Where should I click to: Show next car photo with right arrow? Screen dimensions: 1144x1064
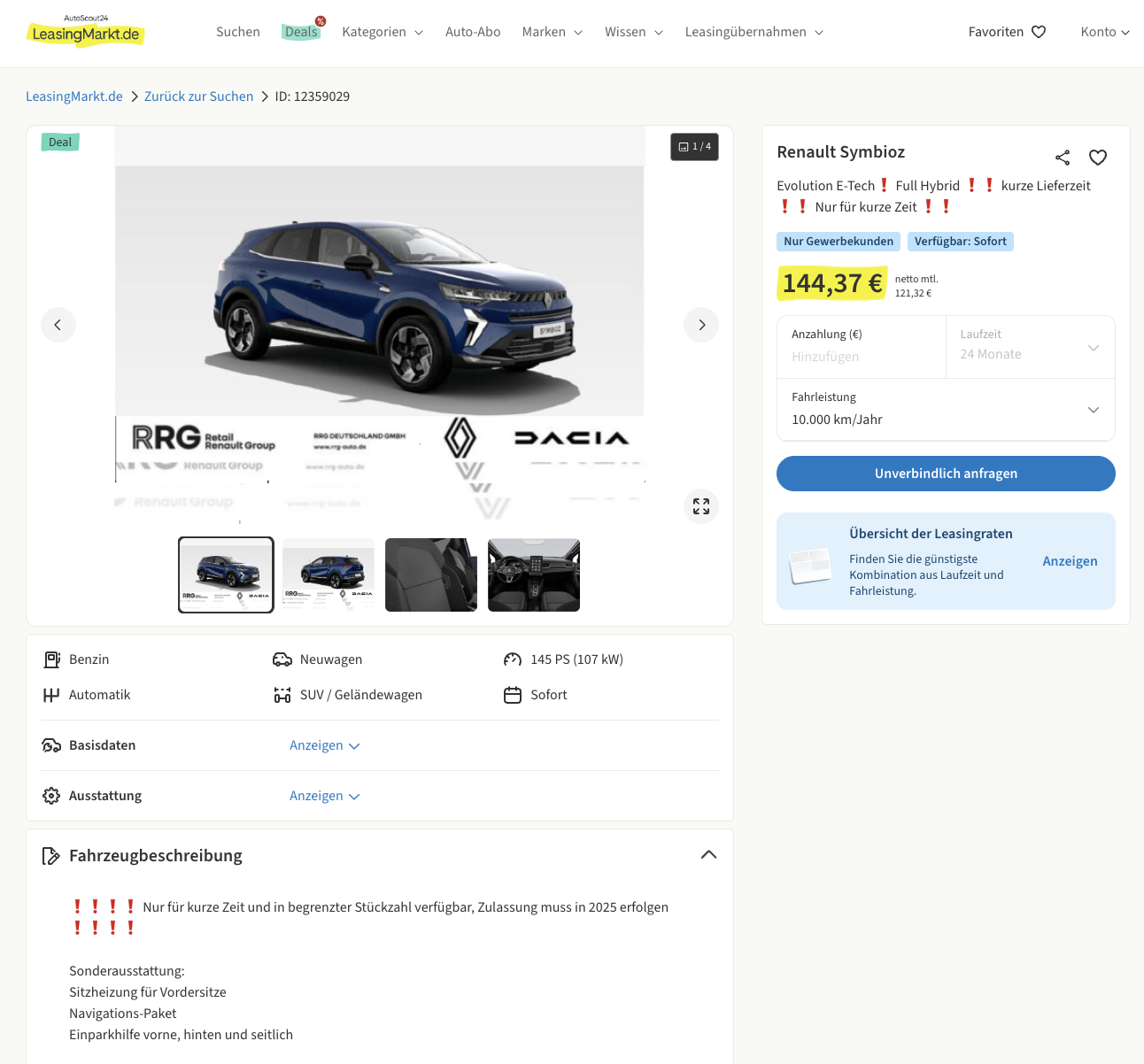coord(701,325)
